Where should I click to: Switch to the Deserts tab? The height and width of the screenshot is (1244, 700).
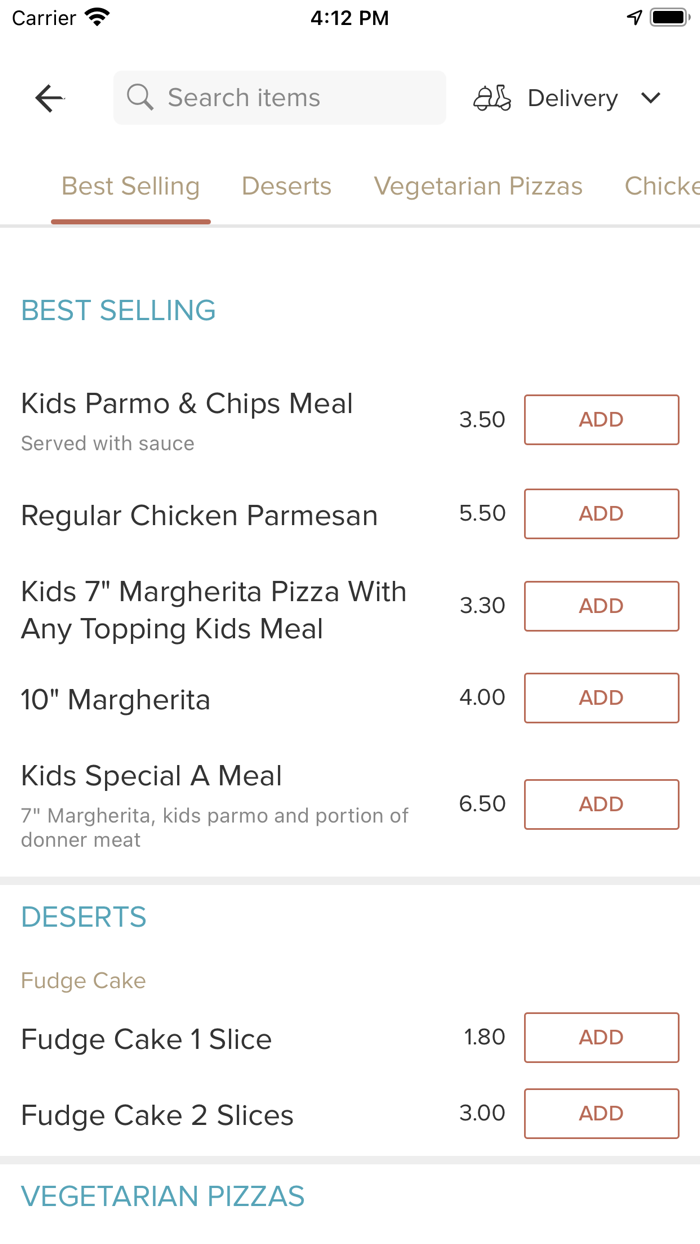coord(286,186)
